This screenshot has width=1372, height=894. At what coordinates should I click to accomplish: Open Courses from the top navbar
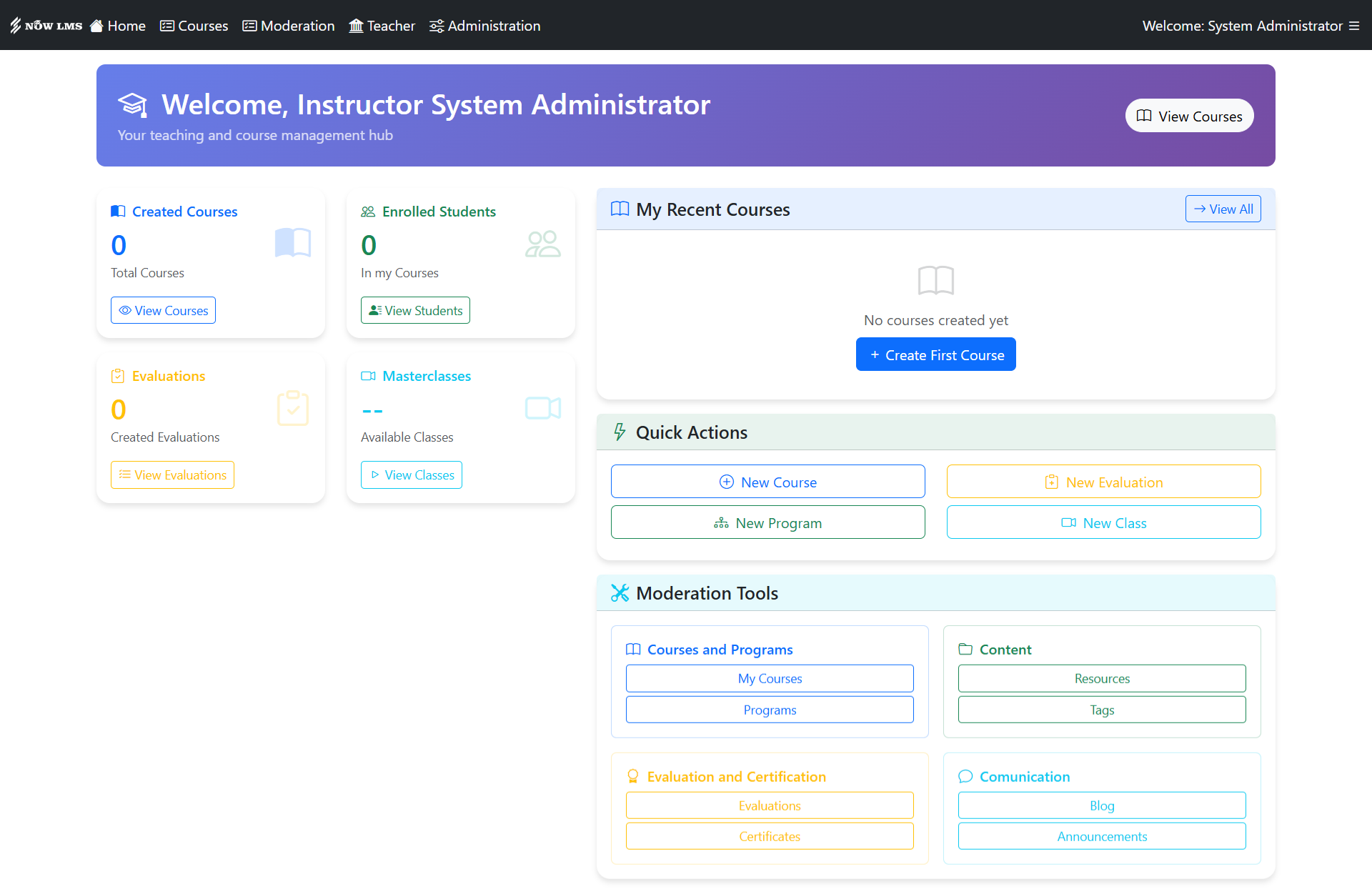click(194, 26)
